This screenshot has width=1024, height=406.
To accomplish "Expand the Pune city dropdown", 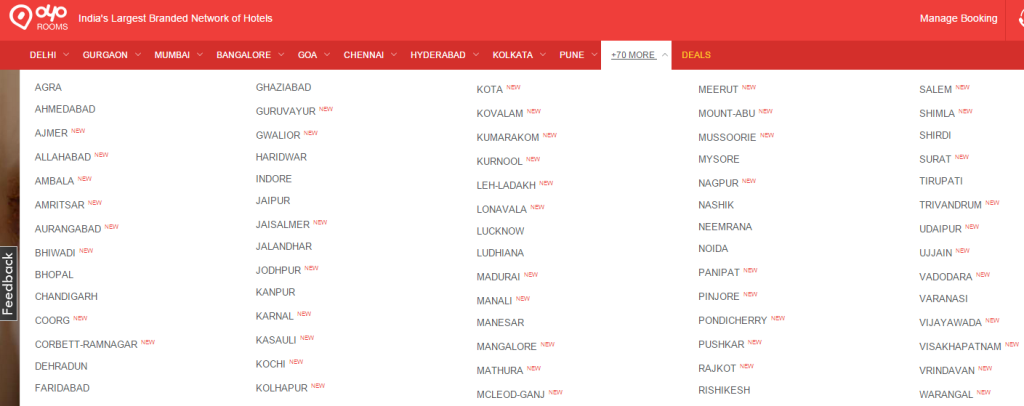I will 579,55.
